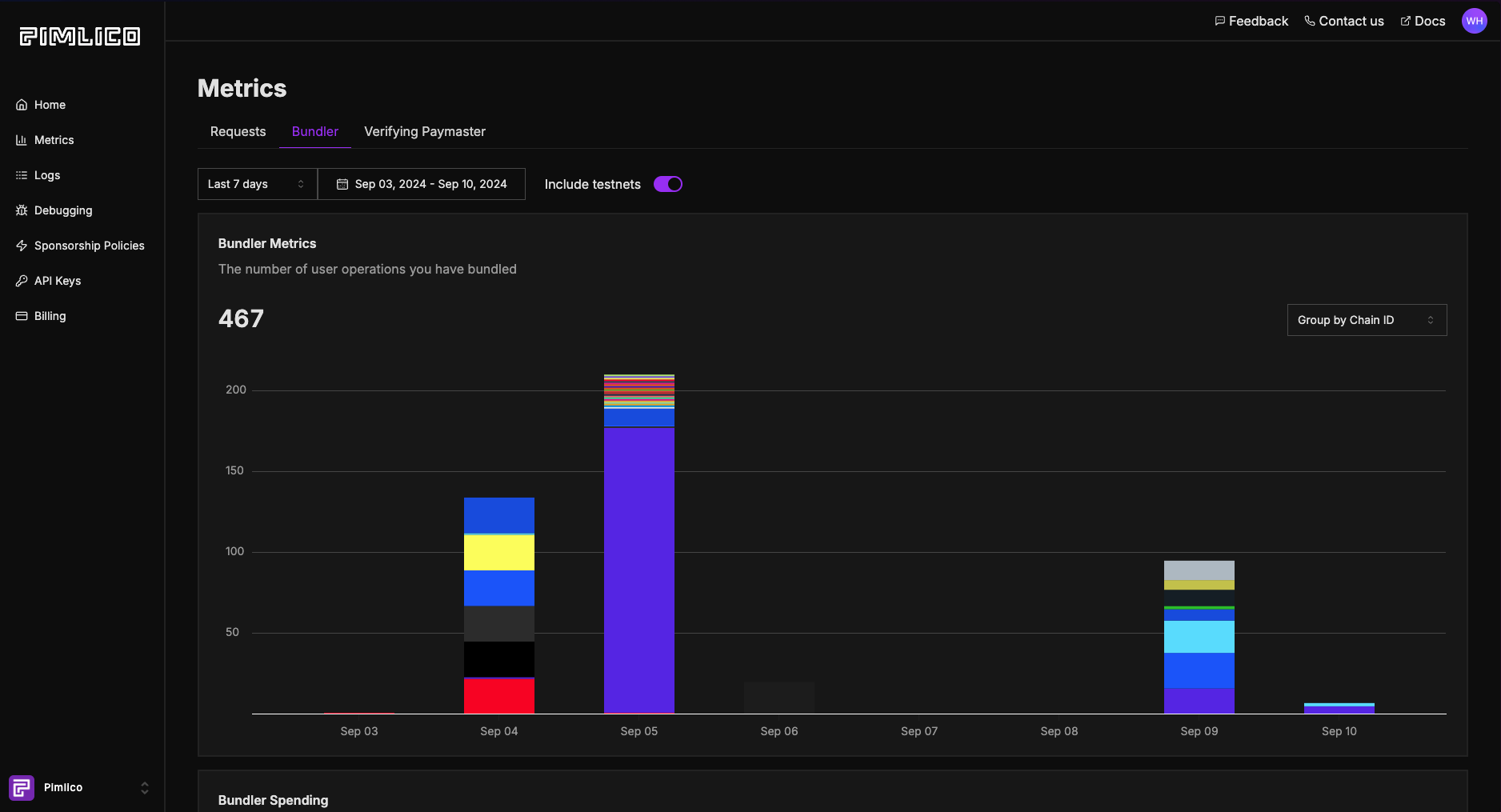This screenshot has width=1501, height=812.
Task: Expand the Pimlico team switcher chevrons
Action: point(145,788)
